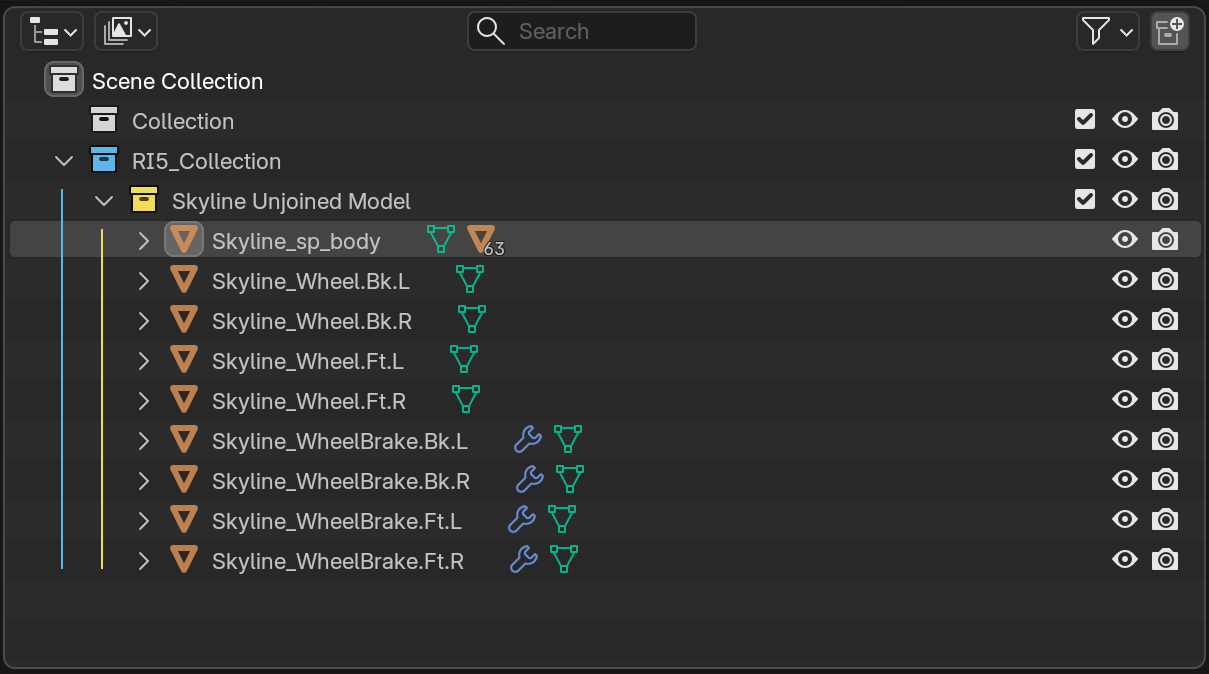Select the Scene Collection label
The width and height of the screenshot is (1209, 674).
coord(178,82)
